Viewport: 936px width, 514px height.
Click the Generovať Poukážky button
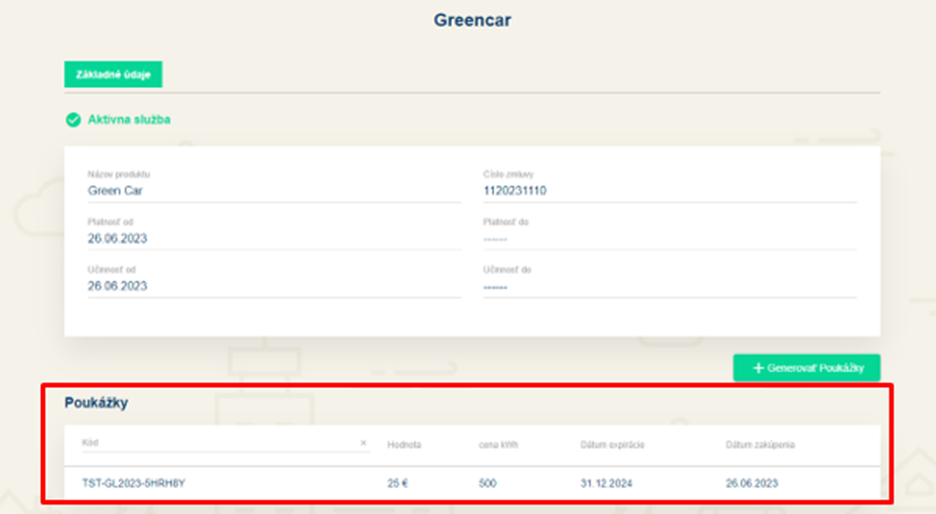click(x=806, y=368)
